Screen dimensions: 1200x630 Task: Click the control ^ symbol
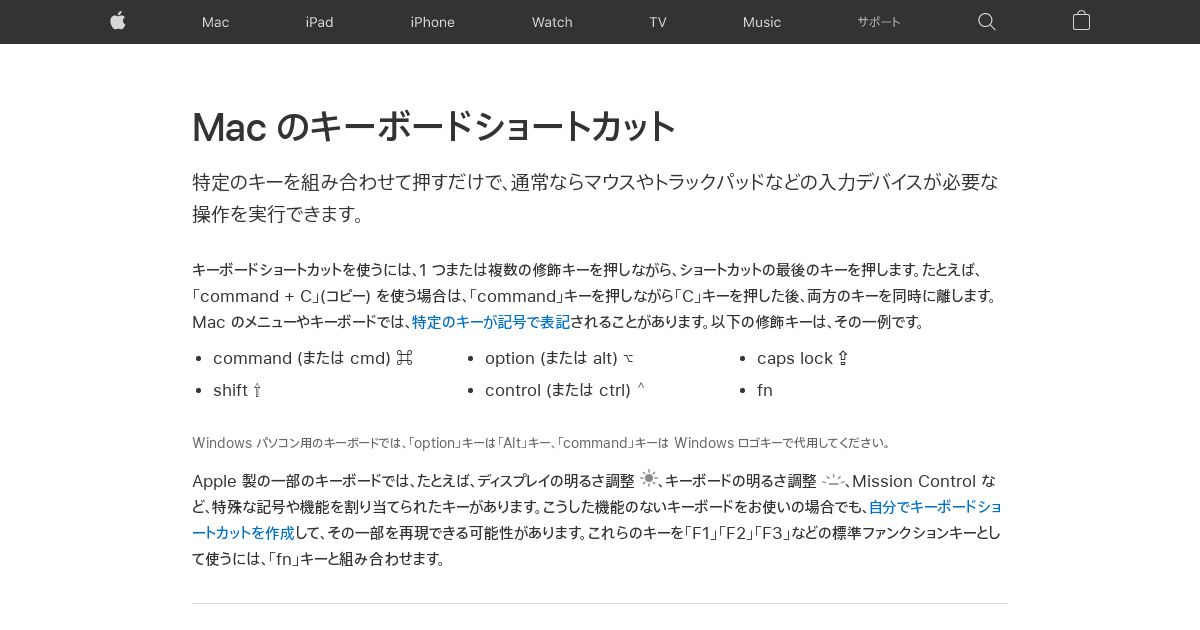[x=641, y=387]
